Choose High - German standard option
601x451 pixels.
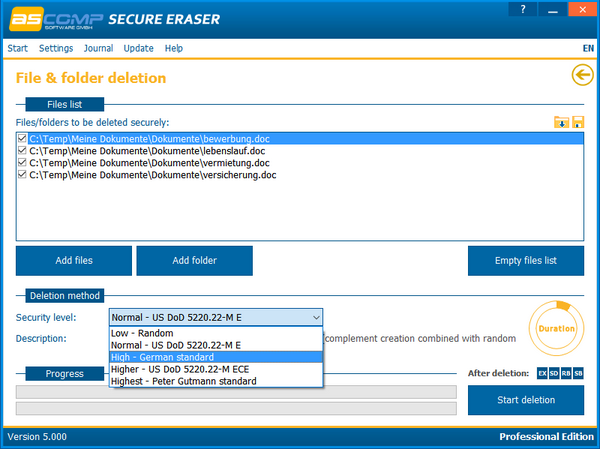(x=216, y=357)
